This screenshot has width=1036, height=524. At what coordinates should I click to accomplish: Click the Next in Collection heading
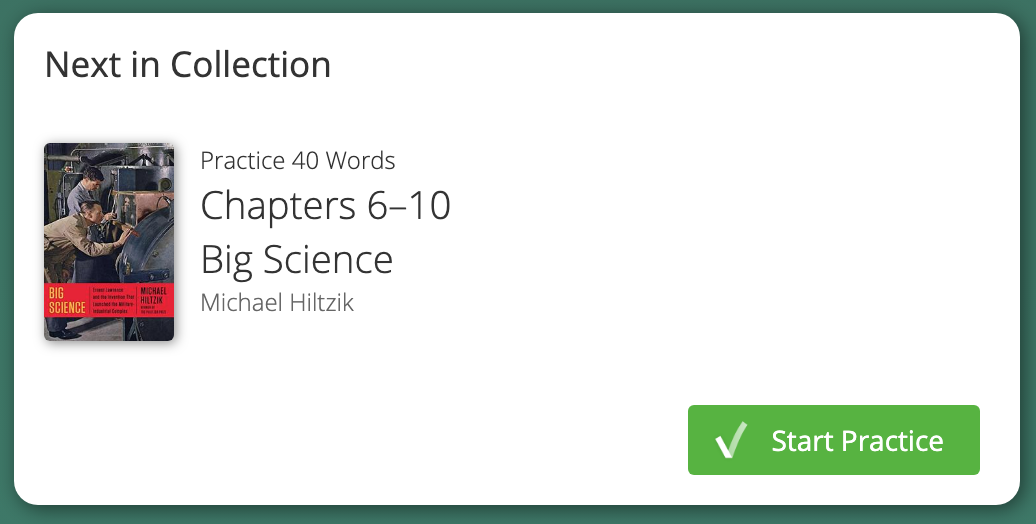pyautogui.click(x=188, y=65)
